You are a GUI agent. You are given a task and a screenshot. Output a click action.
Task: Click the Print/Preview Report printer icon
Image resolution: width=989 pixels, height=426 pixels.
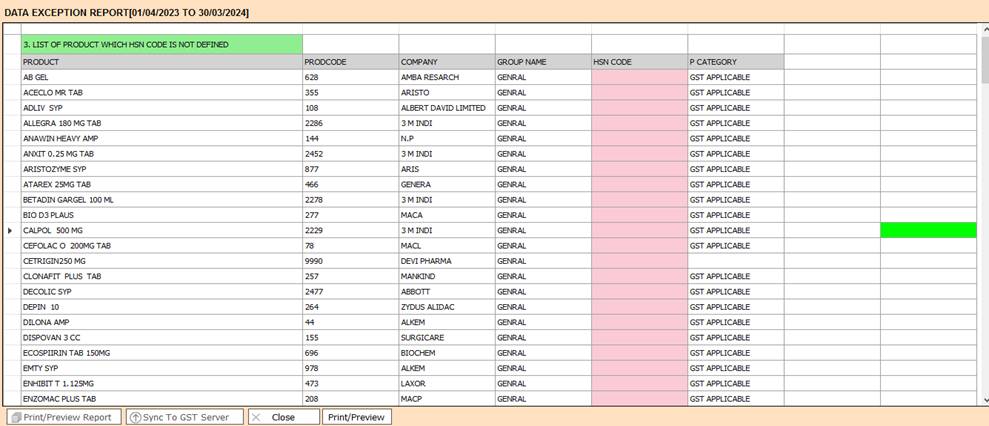coord(16,417)
